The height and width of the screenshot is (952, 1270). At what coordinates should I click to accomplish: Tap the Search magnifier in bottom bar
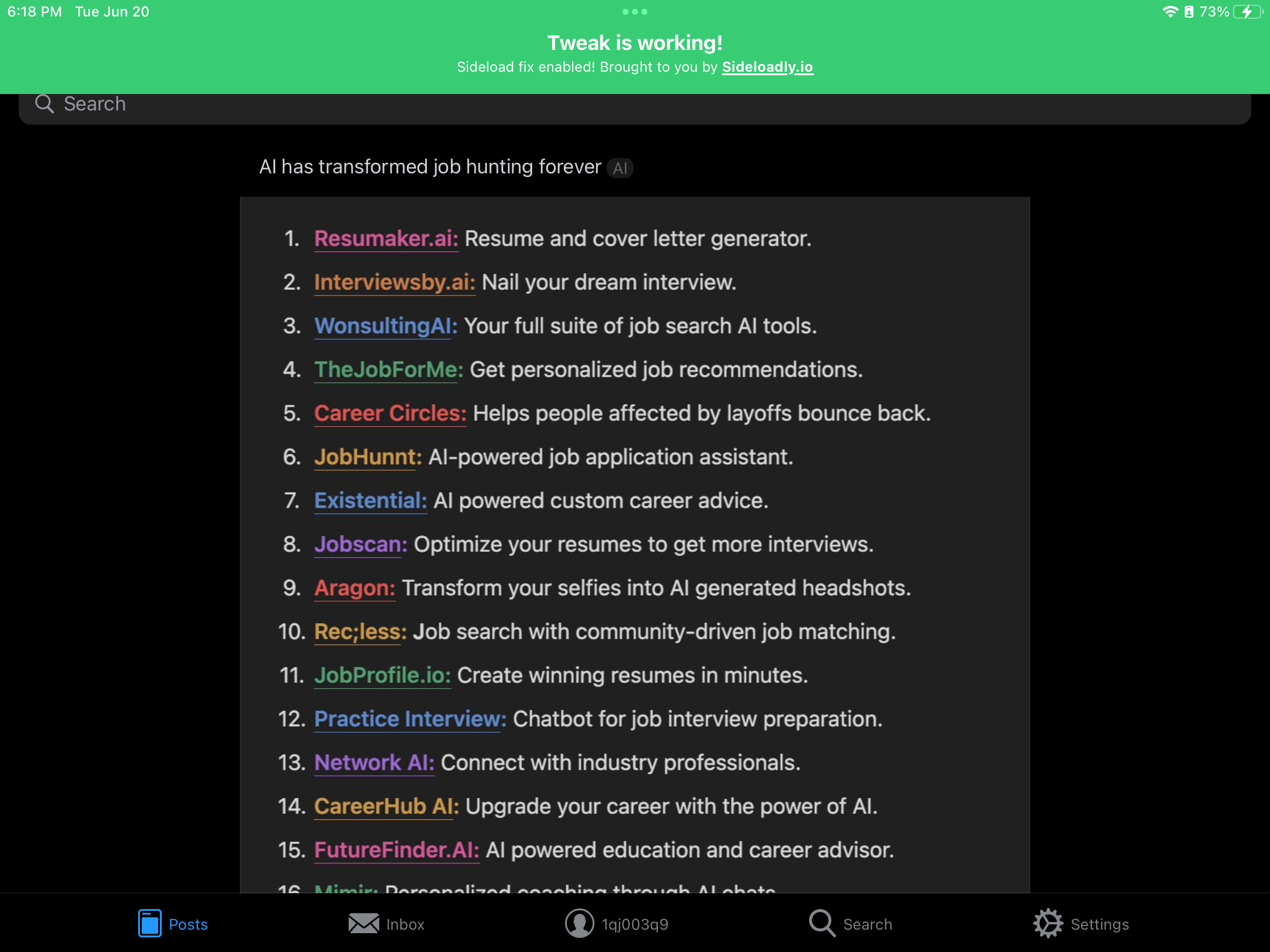tap(821, 923)
